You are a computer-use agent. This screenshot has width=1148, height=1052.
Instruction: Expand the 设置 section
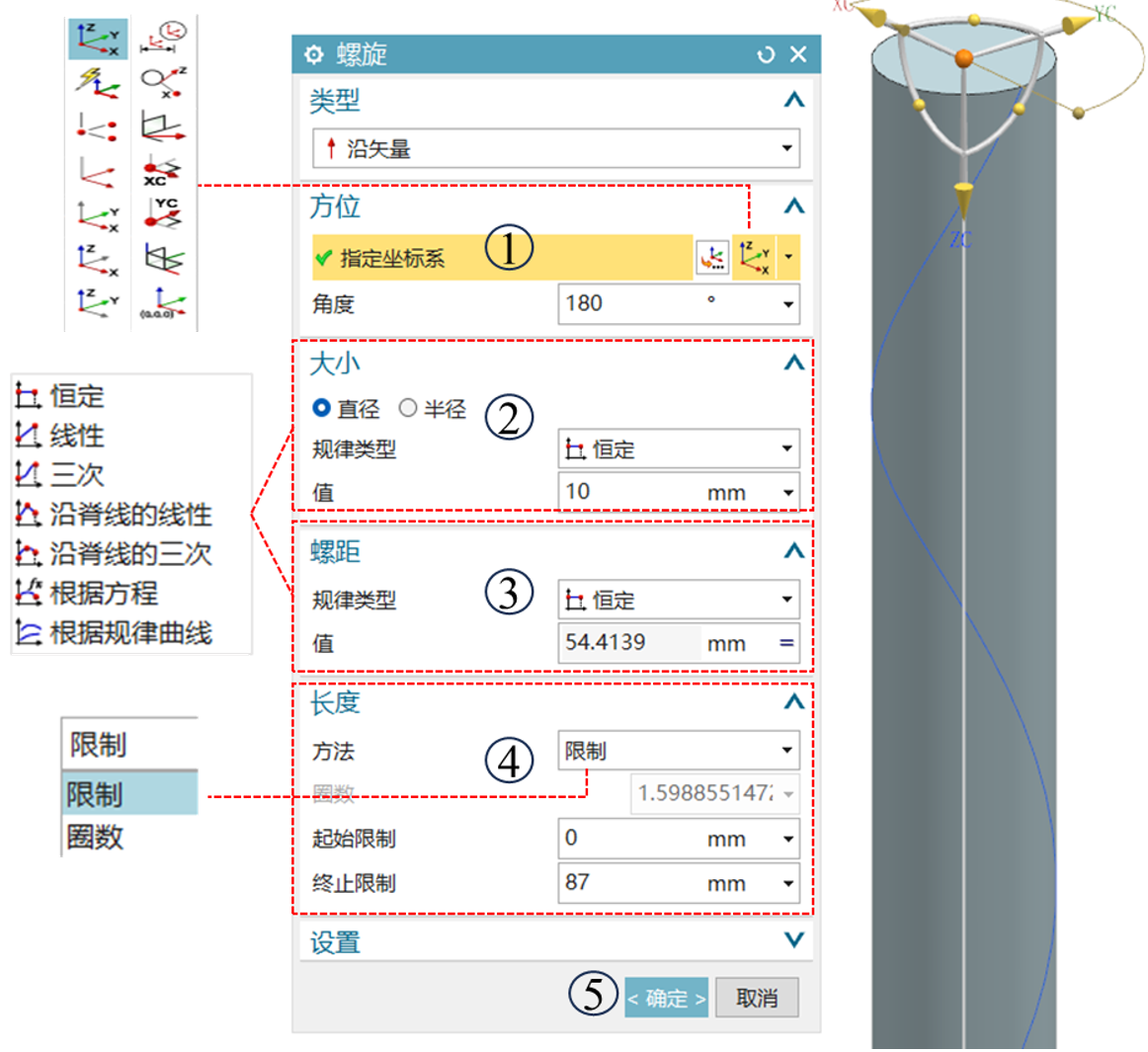(x=794, y=940)
